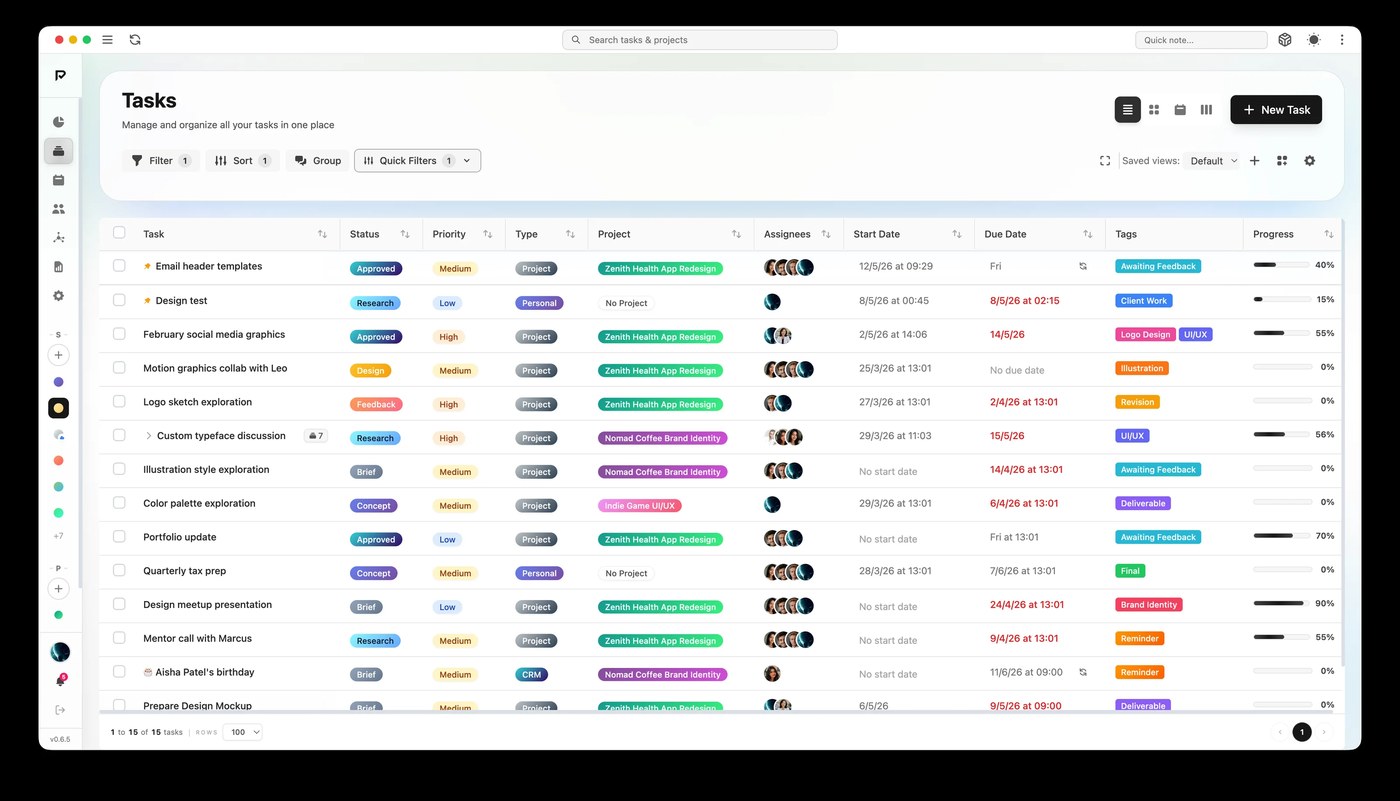
Task: Click the Group button
Action: click(317, 161)
